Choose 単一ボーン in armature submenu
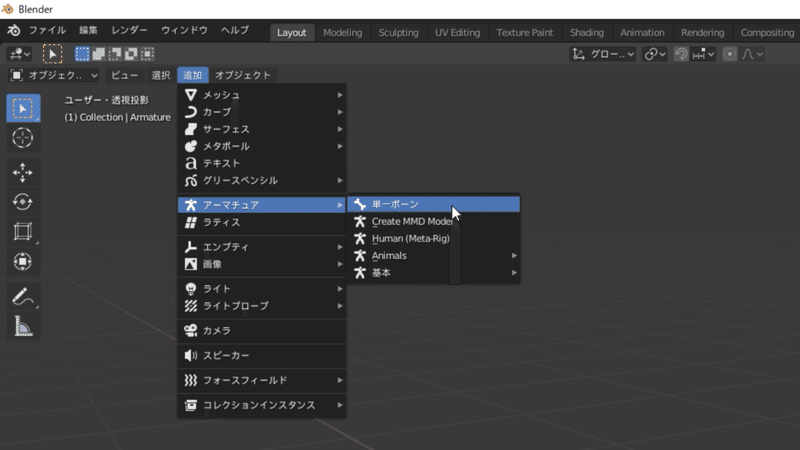This screenshot has height=450, width=800. [434, 205]
